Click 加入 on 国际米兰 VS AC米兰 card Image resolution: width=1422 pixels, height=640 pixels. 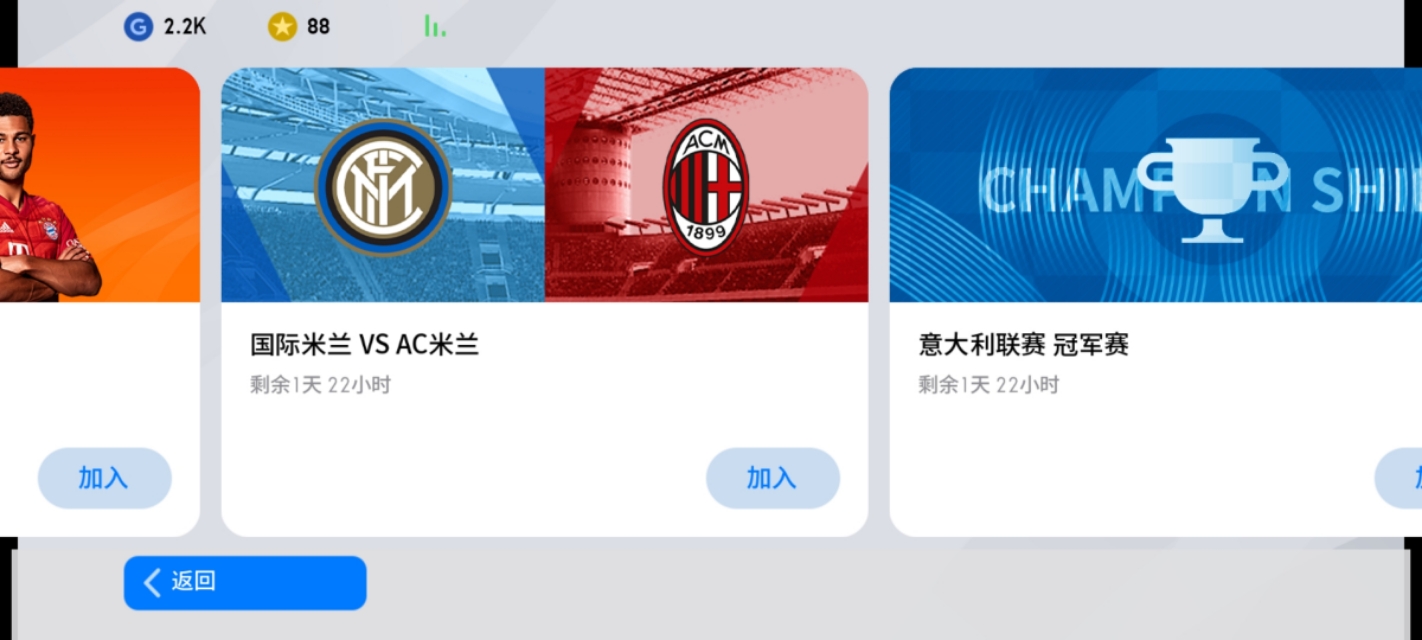tap(772, 478)
